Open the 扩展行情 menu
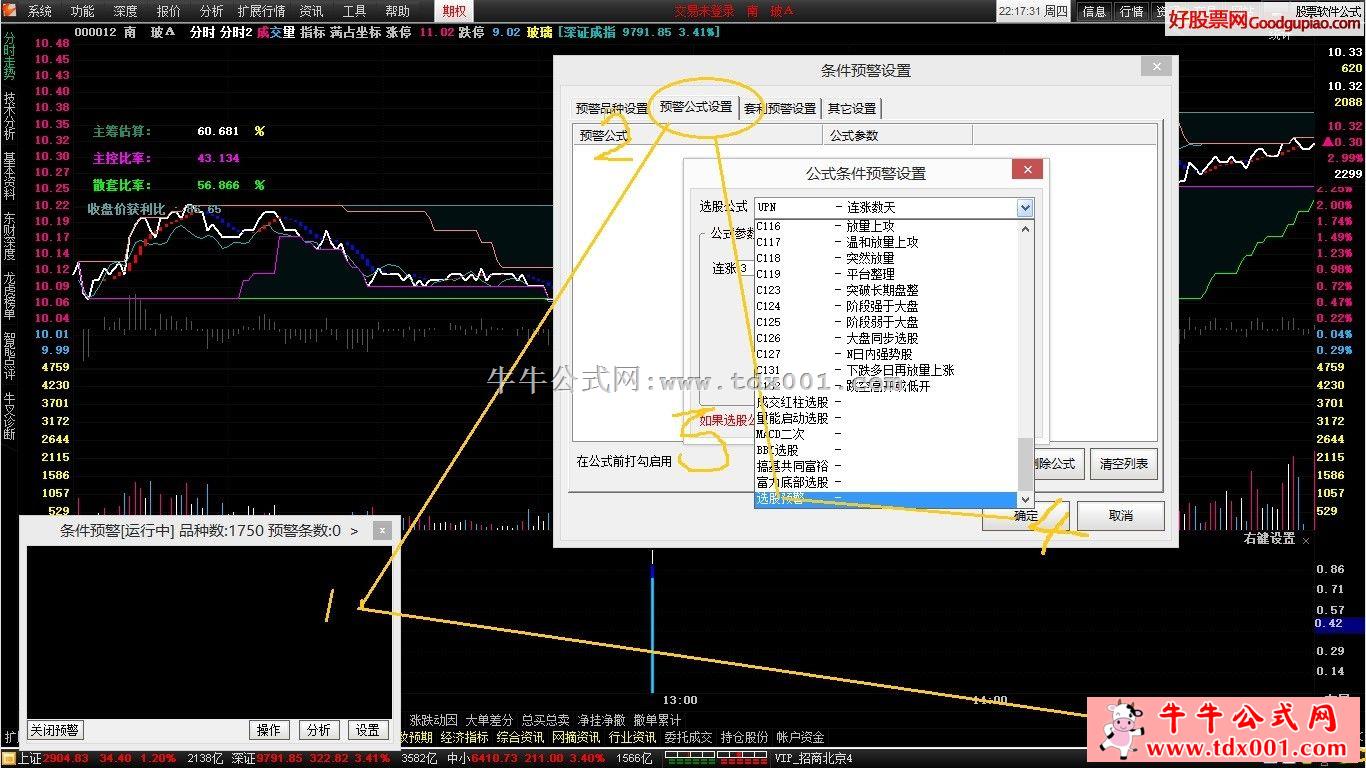Image resolution: width=1366 pixels, height=768 pixels. pos(261,11)
